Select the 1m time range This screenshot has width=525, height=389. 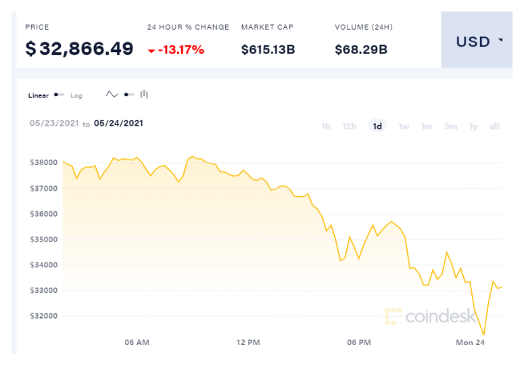point(427,126)
